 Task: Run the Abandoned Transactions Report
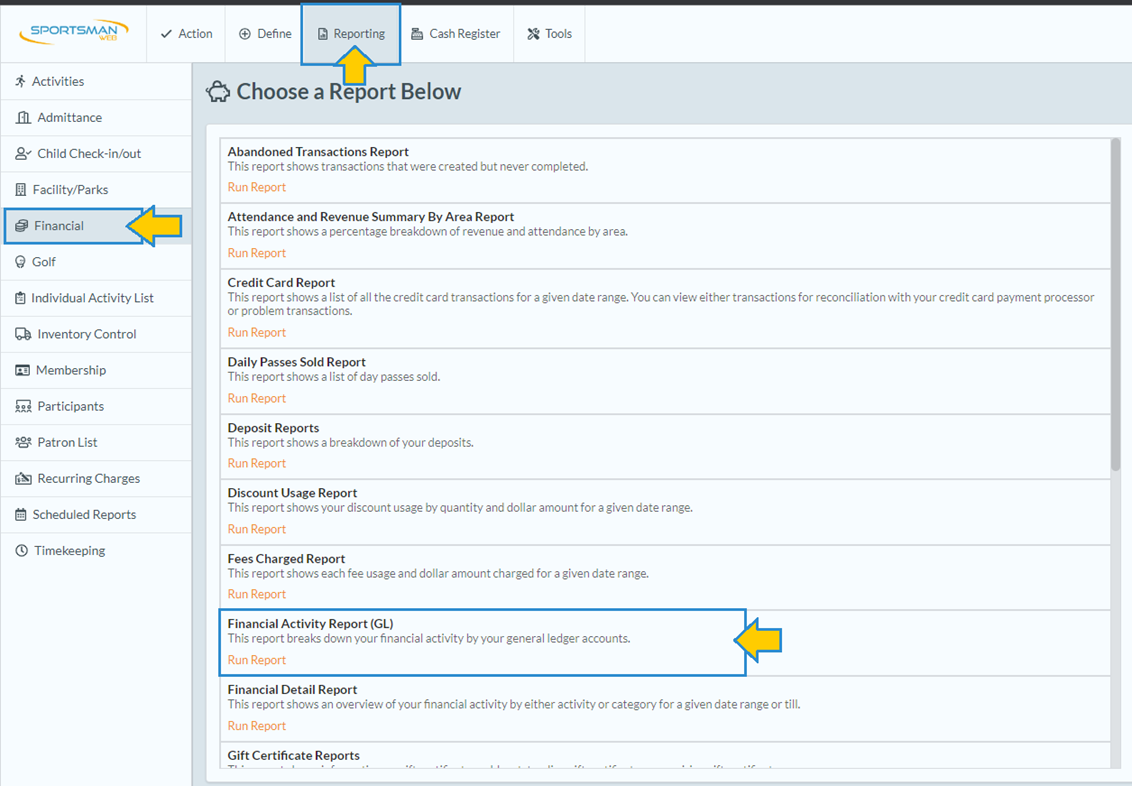pos(256,187)
